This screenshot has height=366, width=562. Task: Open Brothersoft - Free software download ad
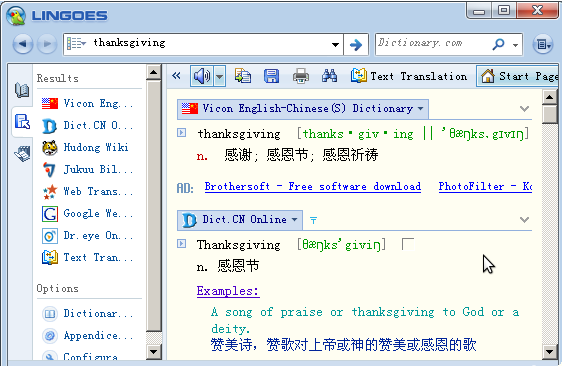click(x=313, y=187)
